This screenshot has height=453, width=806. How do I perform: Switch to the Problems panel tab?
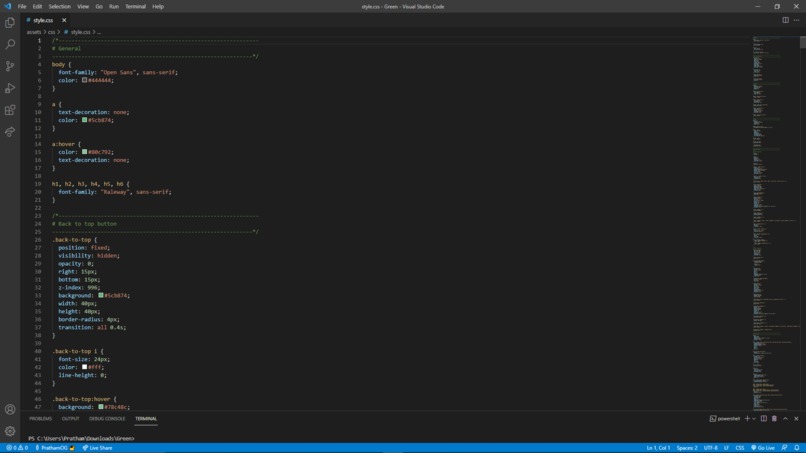pyautogui.click(x=41, y=419)
